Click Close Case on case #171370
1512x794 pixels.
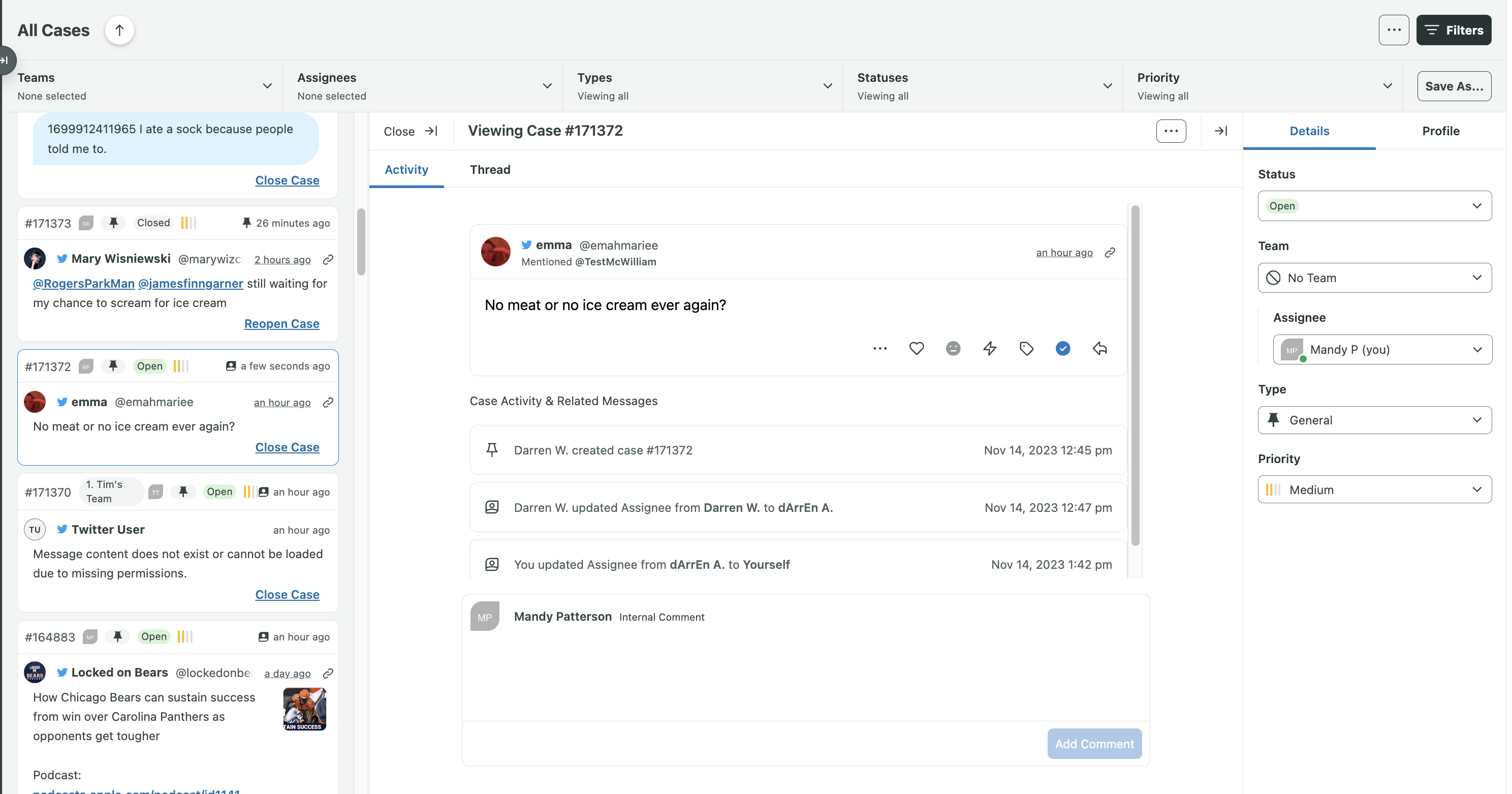287,594
